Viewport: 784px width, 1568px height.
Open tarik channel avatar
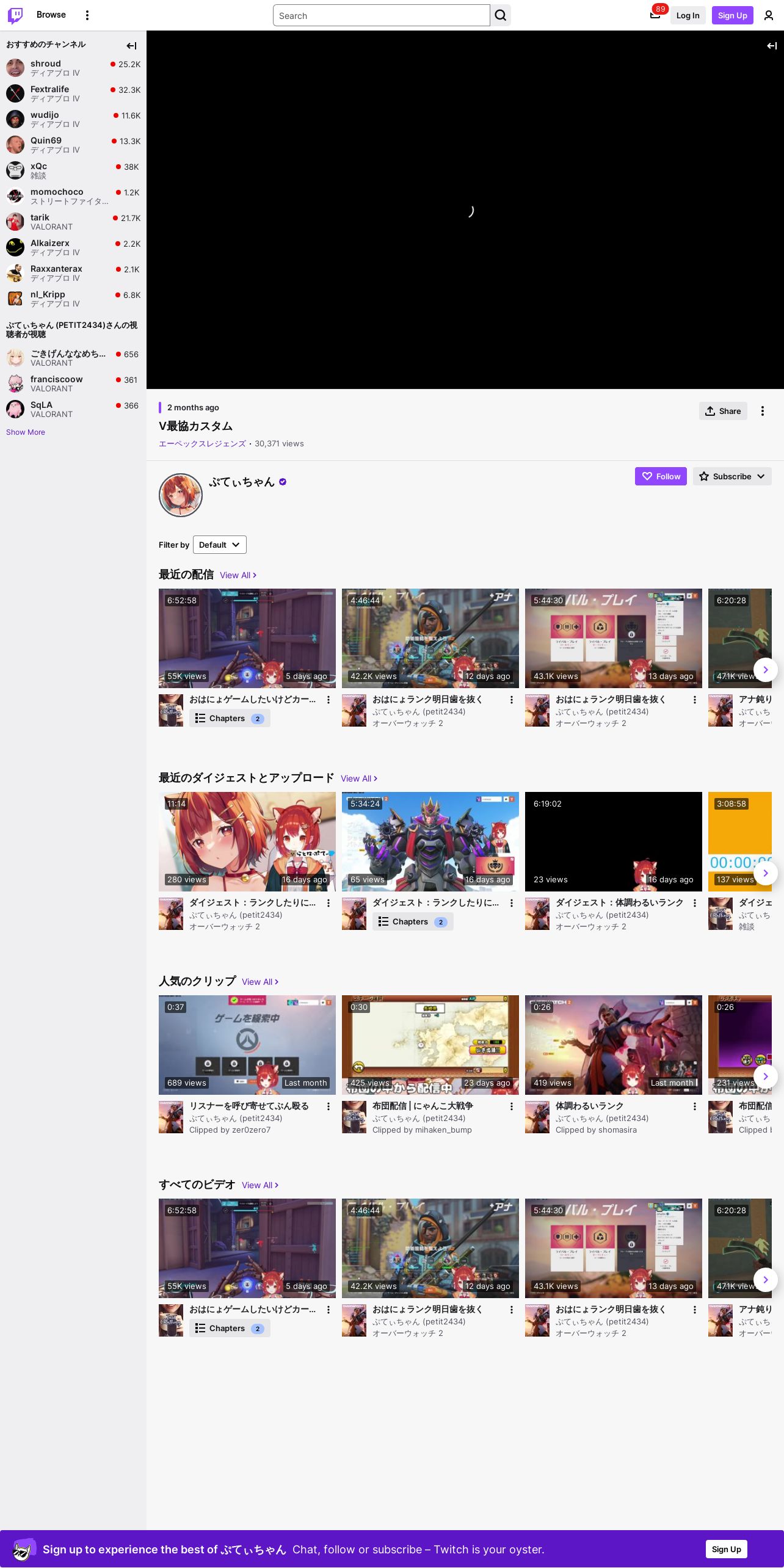[x=15, y=222]
